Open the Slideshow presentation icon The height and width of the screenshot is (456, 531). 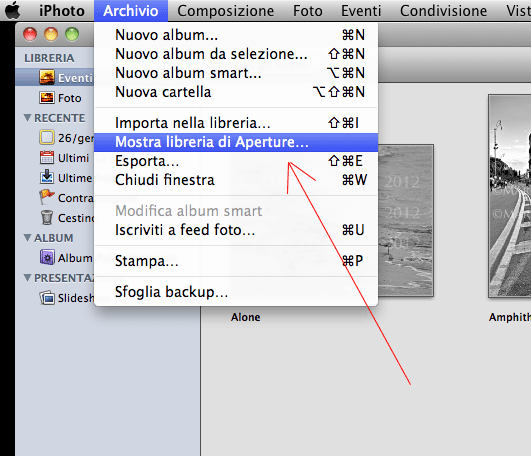[x=47, y=298]
